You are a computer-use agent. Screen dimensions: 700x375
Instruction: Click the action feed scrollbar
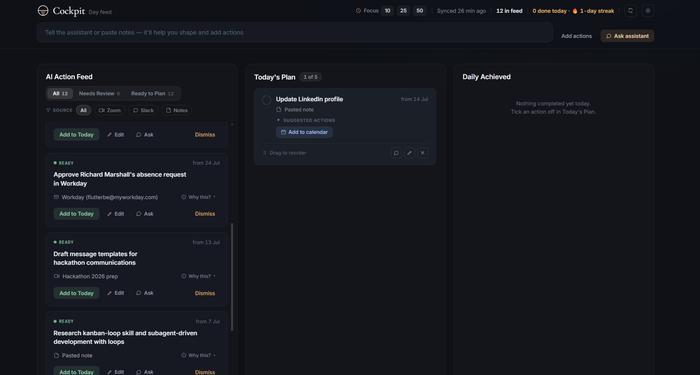click(x=232, y=277)
